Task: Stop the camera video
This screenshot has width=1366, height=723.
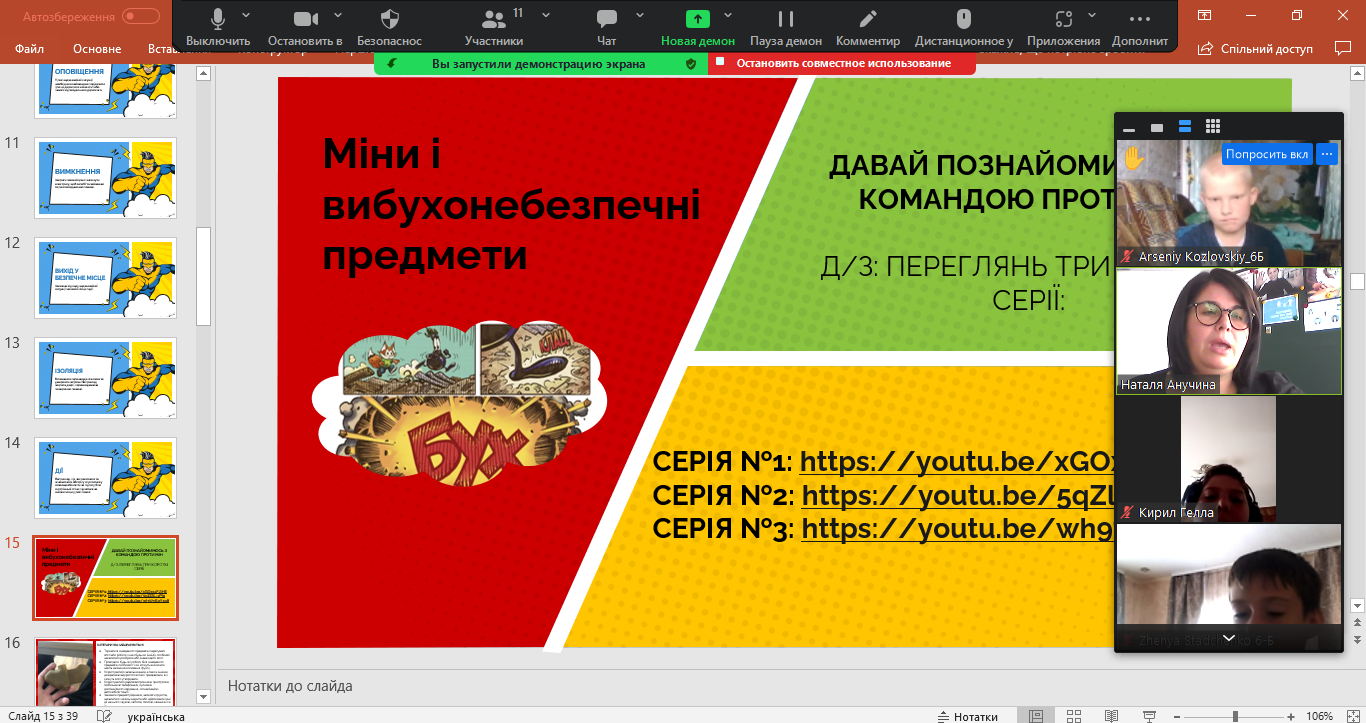Action: tap(305, 27)
